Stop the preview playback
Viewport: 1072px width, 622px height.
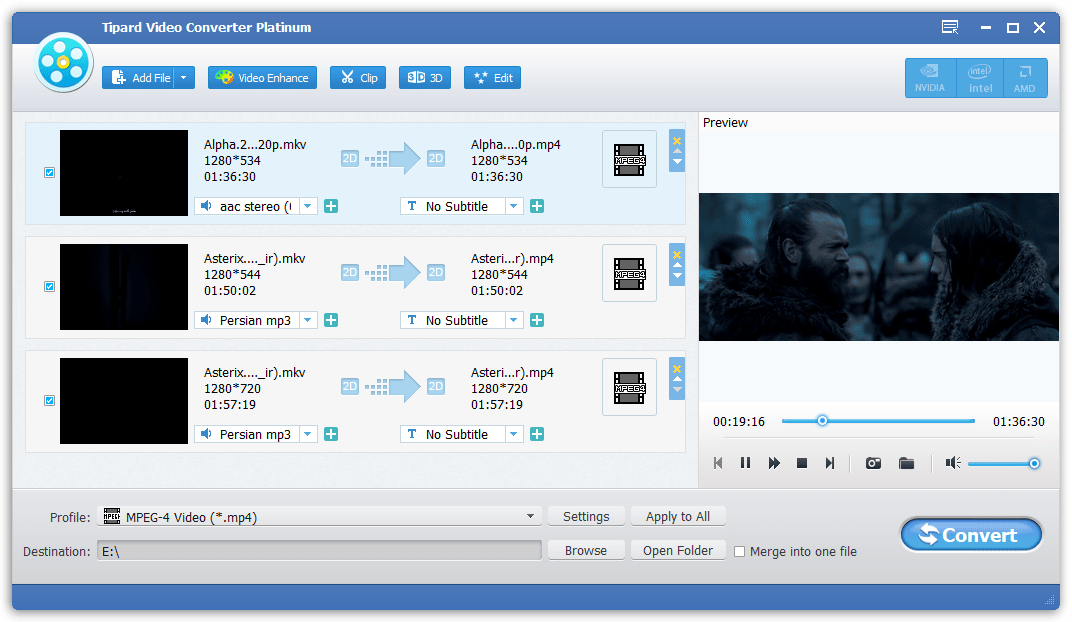tap(802, 463)
